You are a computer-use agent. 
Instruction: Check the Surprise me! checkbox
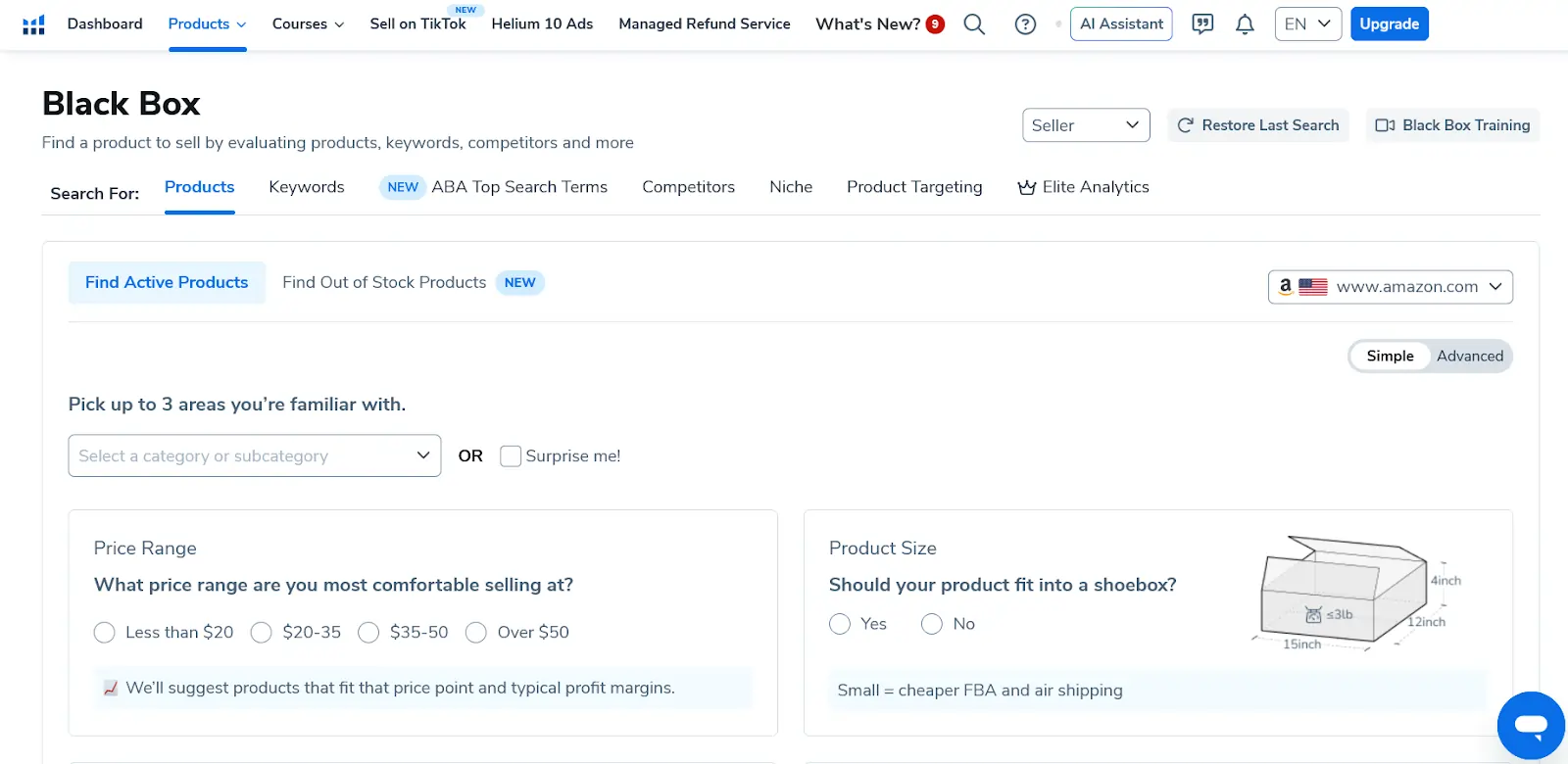click(511, 456)
